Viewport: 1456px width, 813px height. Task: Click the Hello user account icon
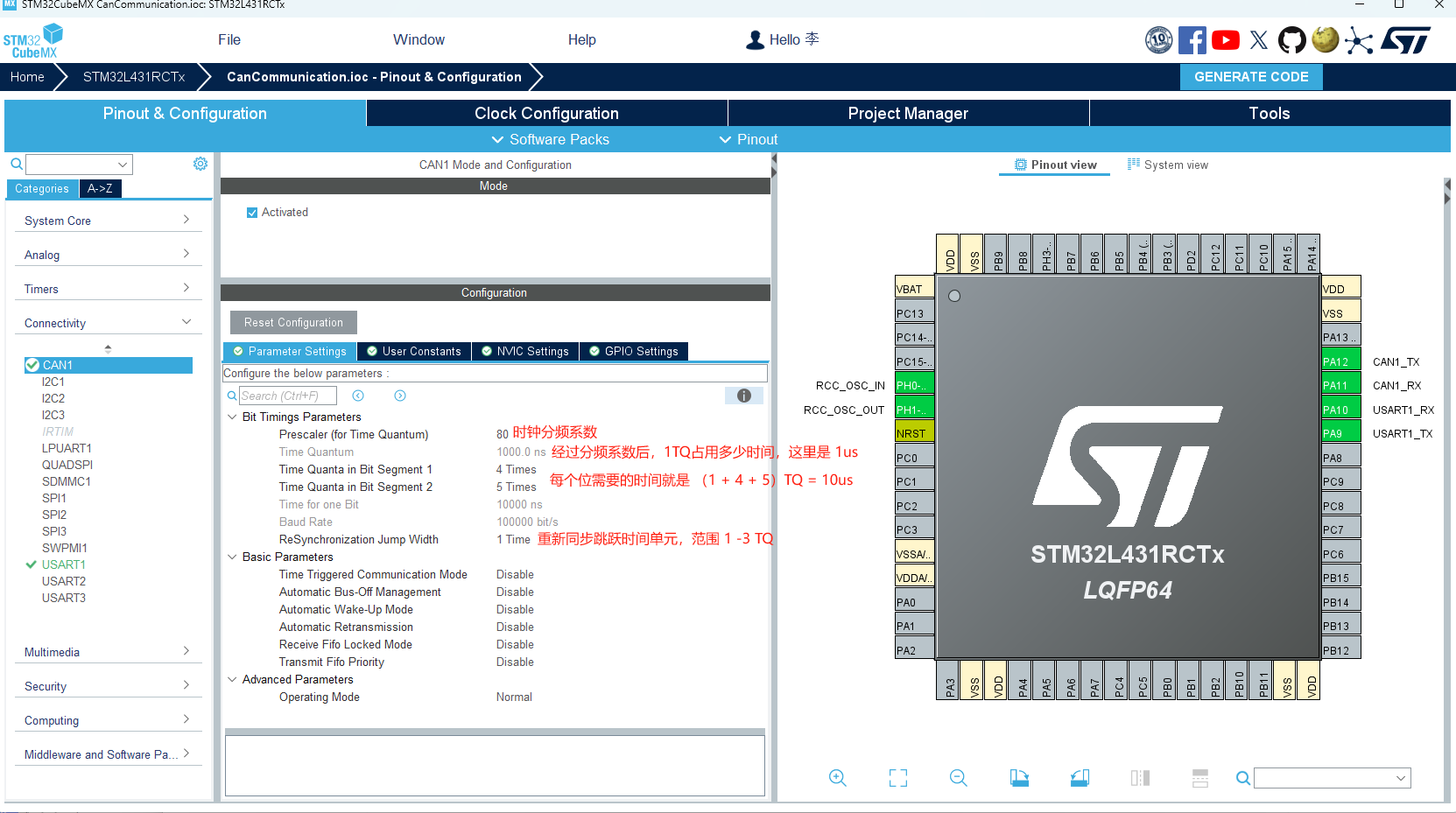click(755, 39)
